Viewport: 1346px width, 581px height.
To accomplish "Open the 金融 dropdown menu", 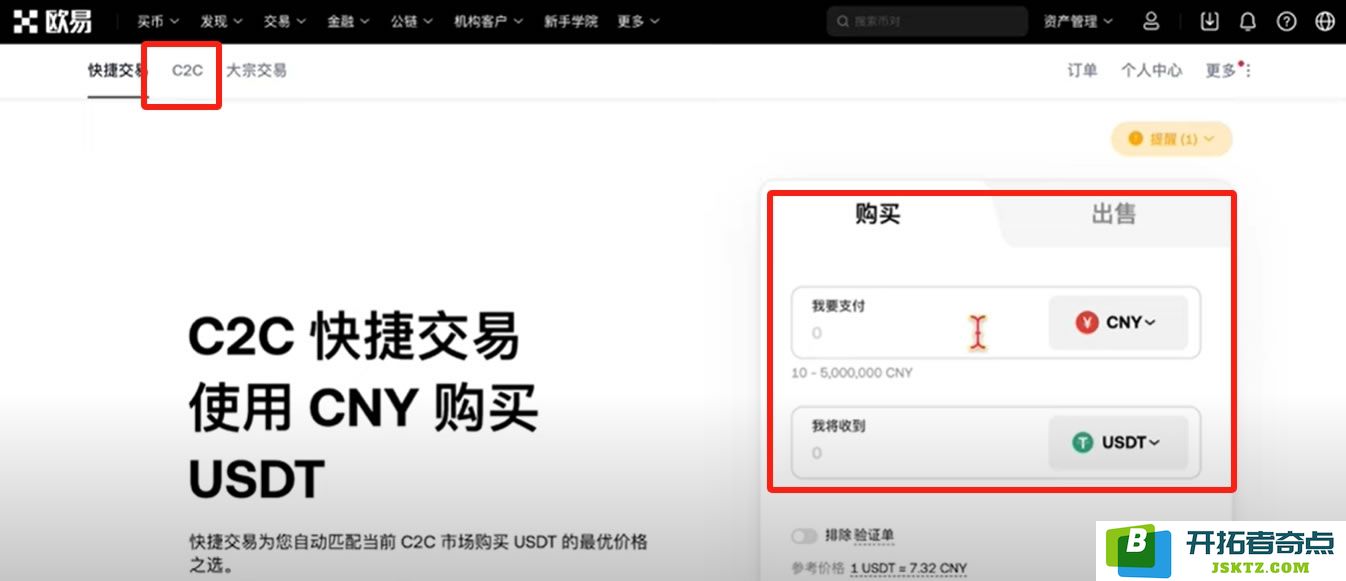I will click(x=348, y=21).
